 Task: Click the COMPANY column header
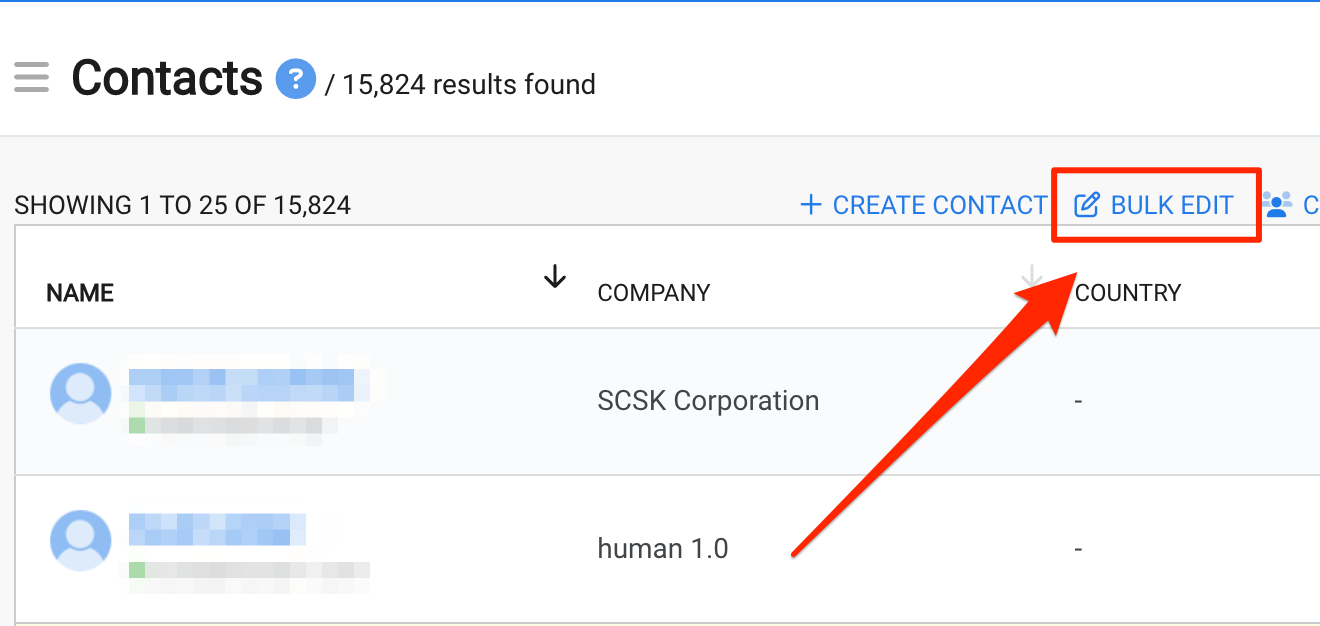click(654, 293)
